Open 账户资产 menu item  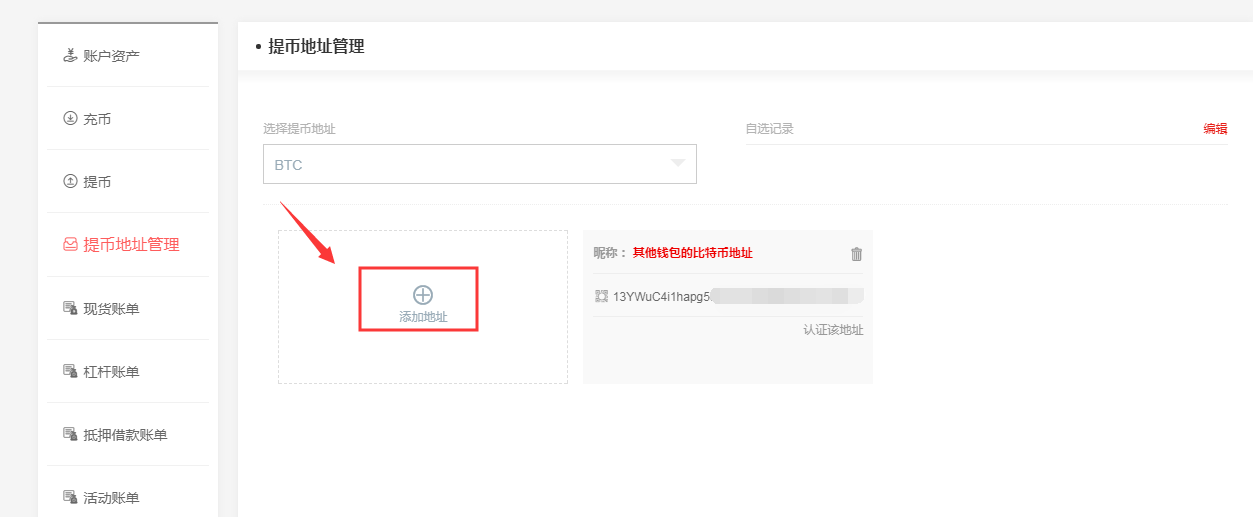[111, 55]
